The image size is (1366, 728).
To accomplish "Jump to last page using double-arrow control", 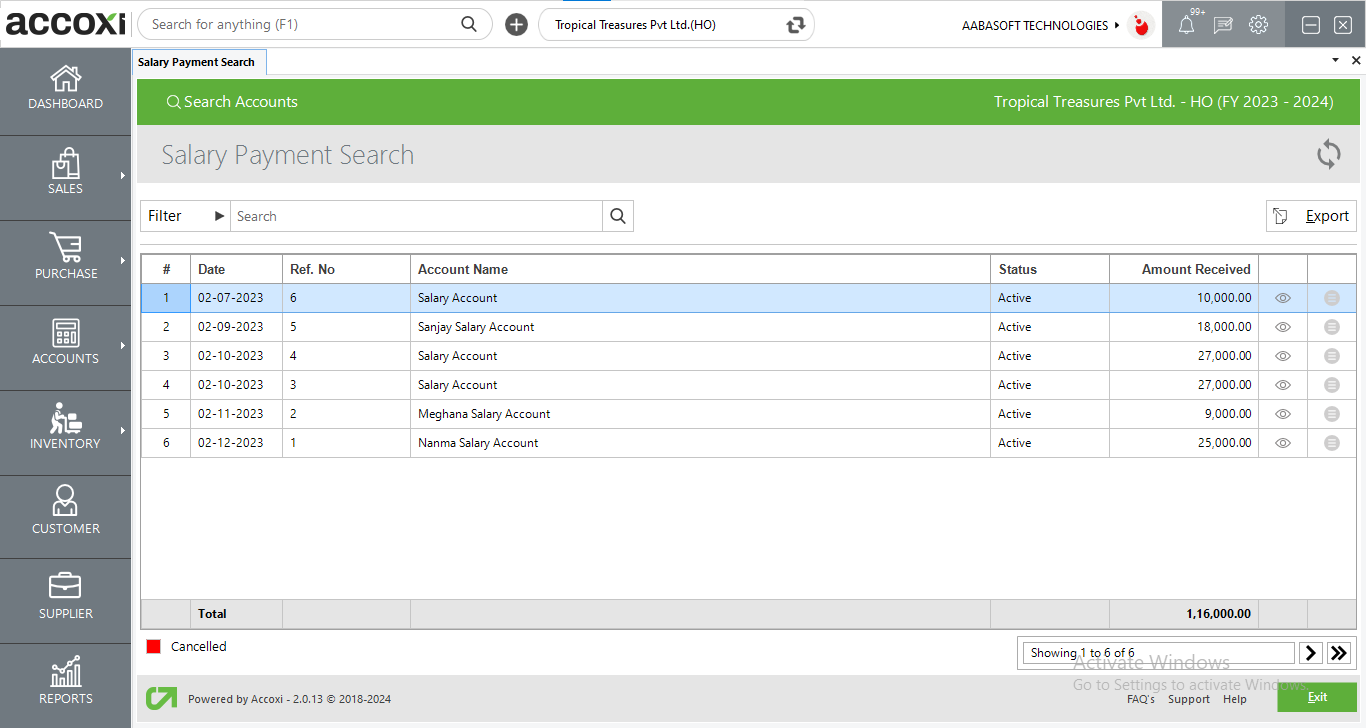I will [1339, 652].
